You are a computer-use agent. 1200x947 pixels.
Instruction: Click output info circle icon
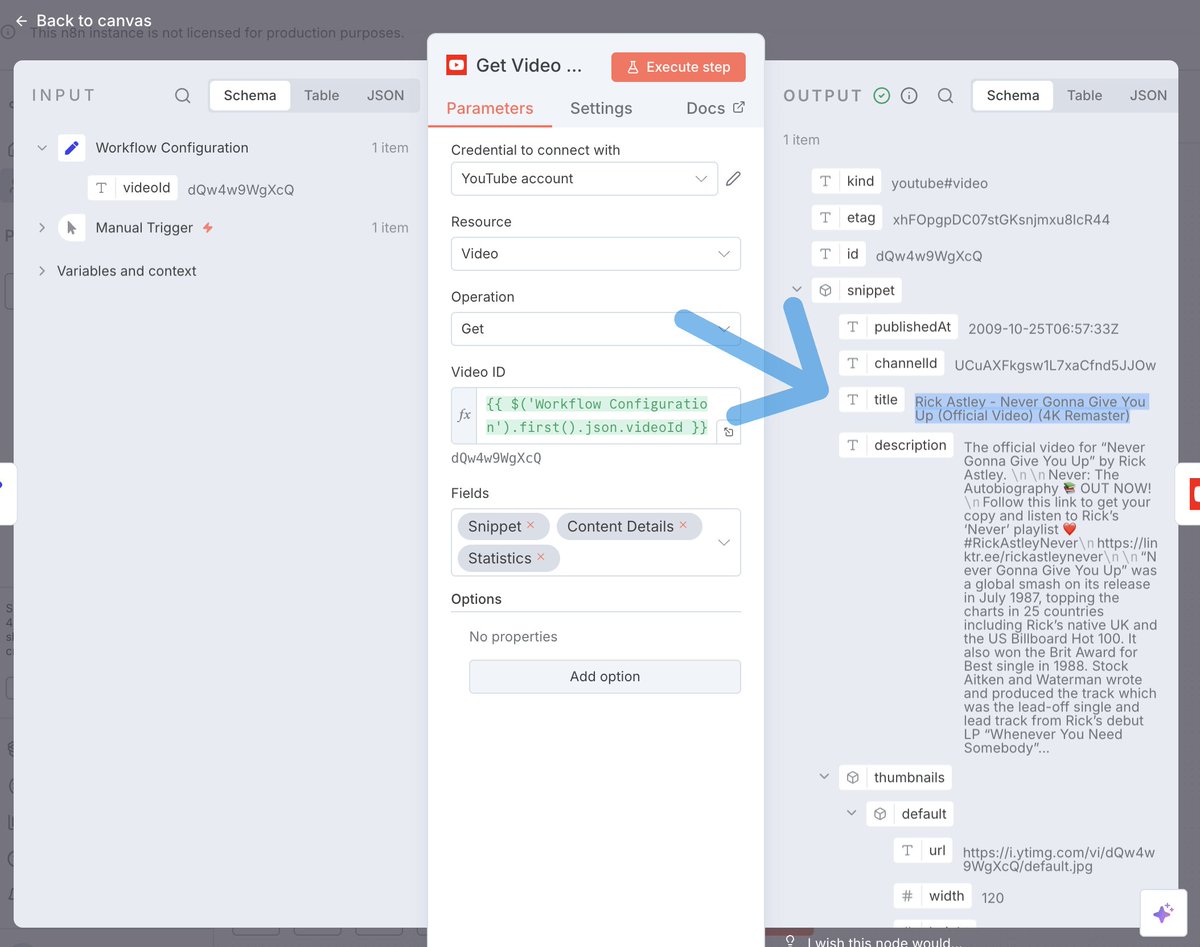(x=909, y=96)
